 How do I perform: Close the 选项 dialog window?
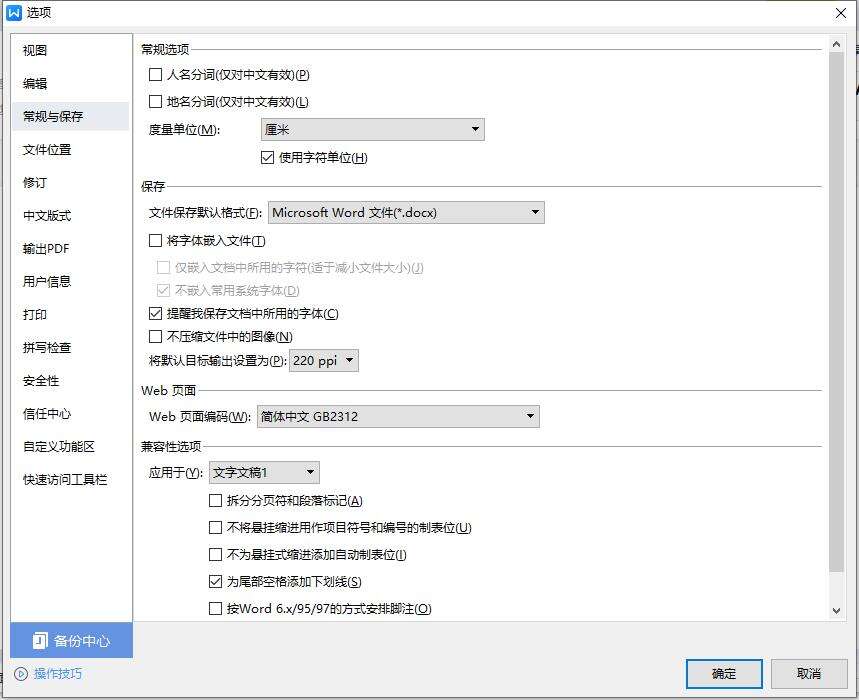(840, 13)
